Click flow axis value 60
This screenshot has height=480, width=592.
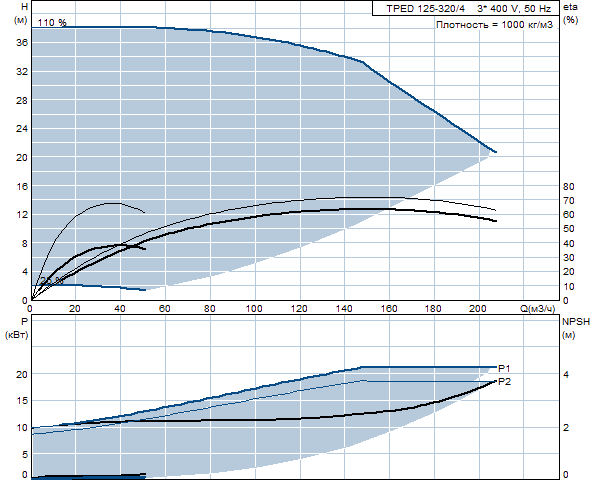point(165,309)
